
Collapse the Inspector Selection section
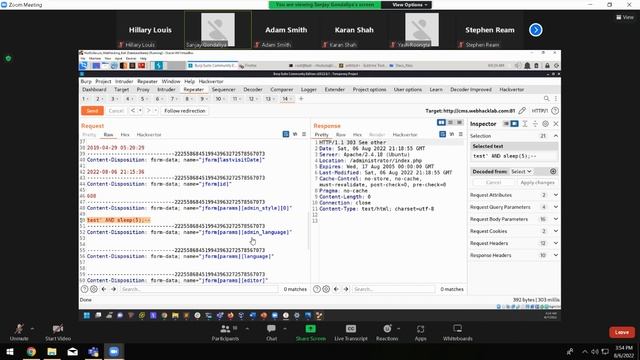(x=556, y=136)
